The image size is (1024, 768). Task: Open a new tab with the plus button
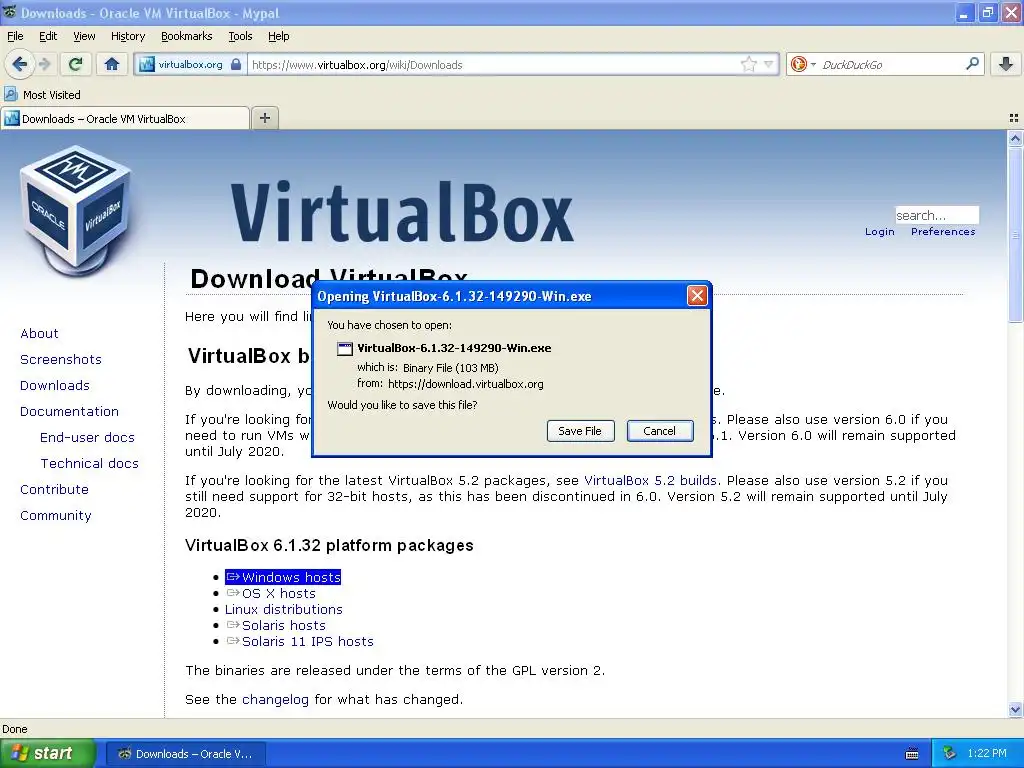click(264, 118)
